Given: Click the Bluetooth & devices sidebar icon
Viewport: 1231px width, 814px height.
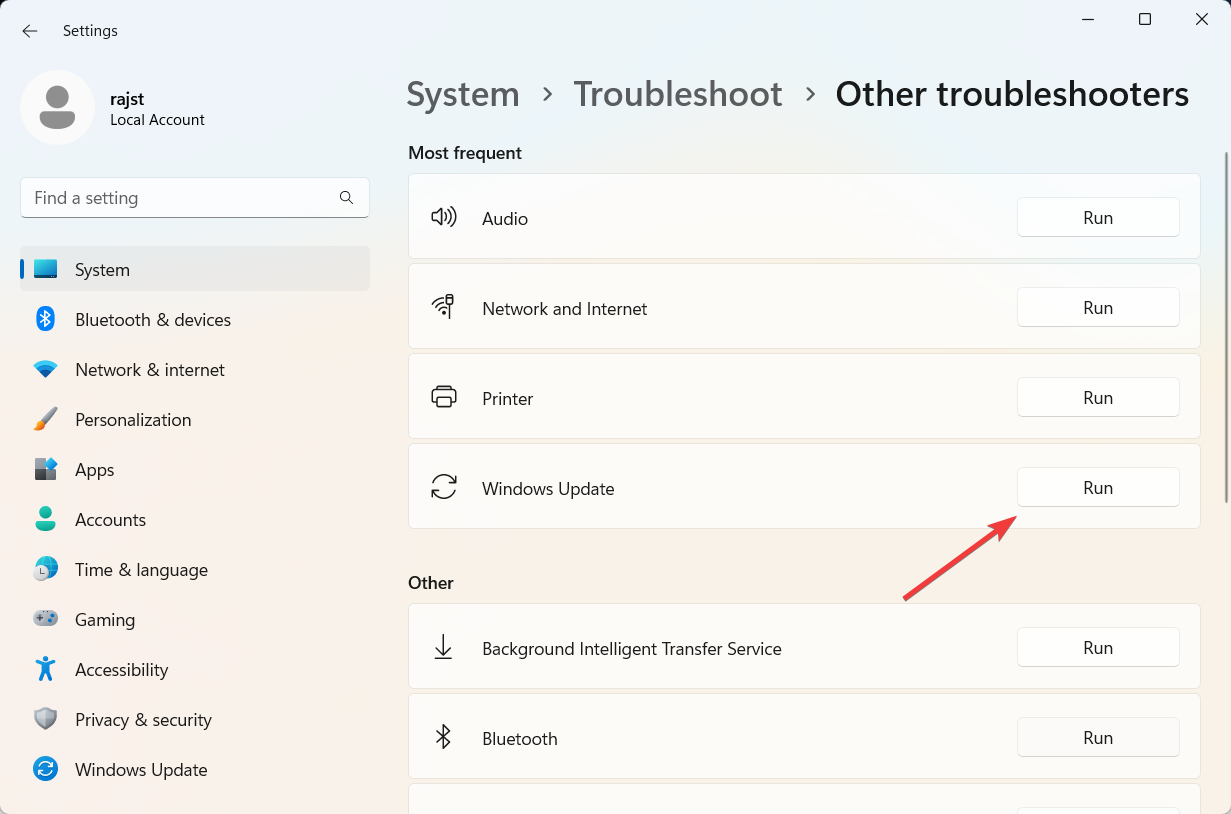Looking at the screenshot, I should tap(46, 319).
